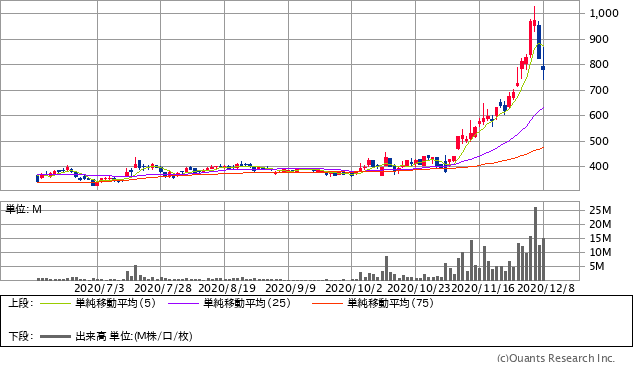The height and width of the screenshot is (374, 633).
Task: Click the orange 75-day average legend line
Action: 327,303
